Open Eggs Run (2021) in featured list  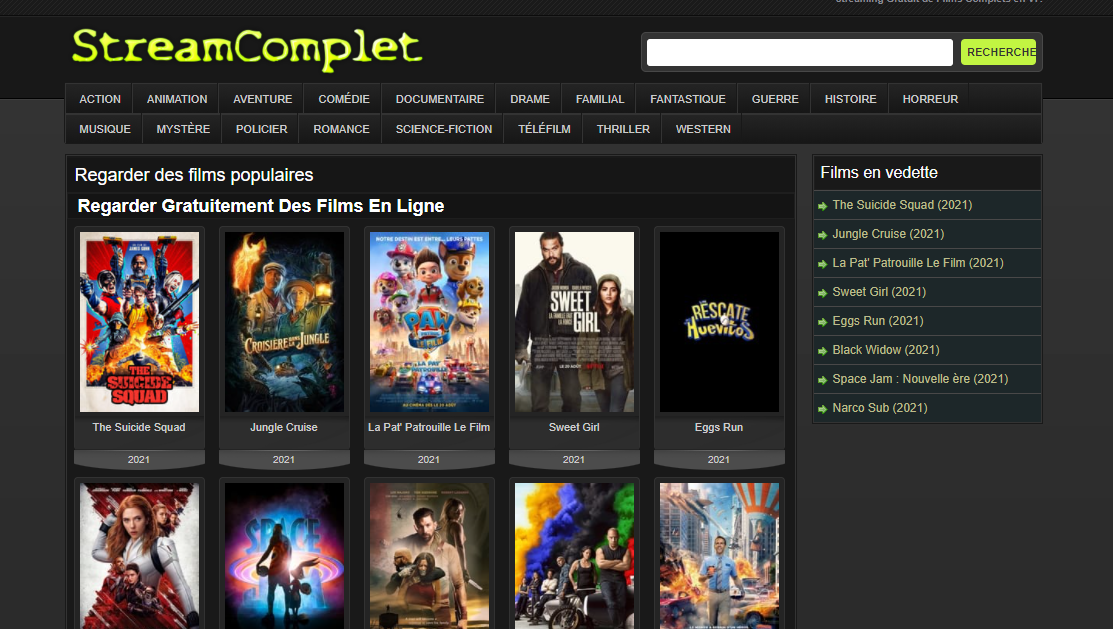[x=878, y=322]
